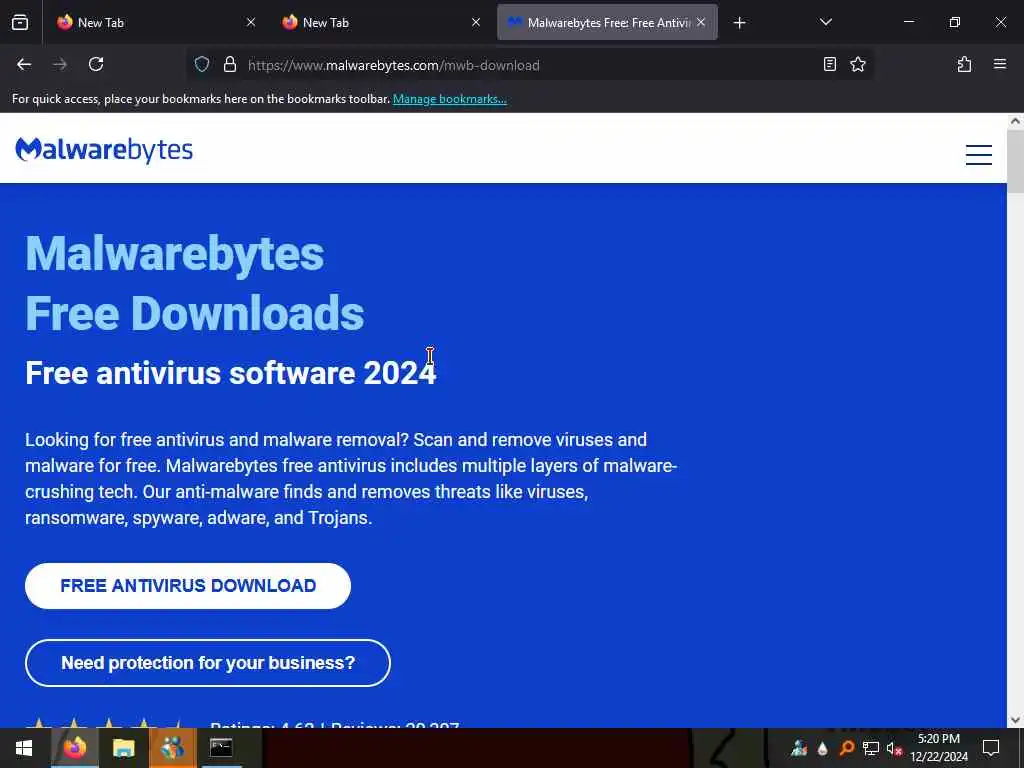
Task: List all tabs dropdown arrow
Action: click(825, 22)
